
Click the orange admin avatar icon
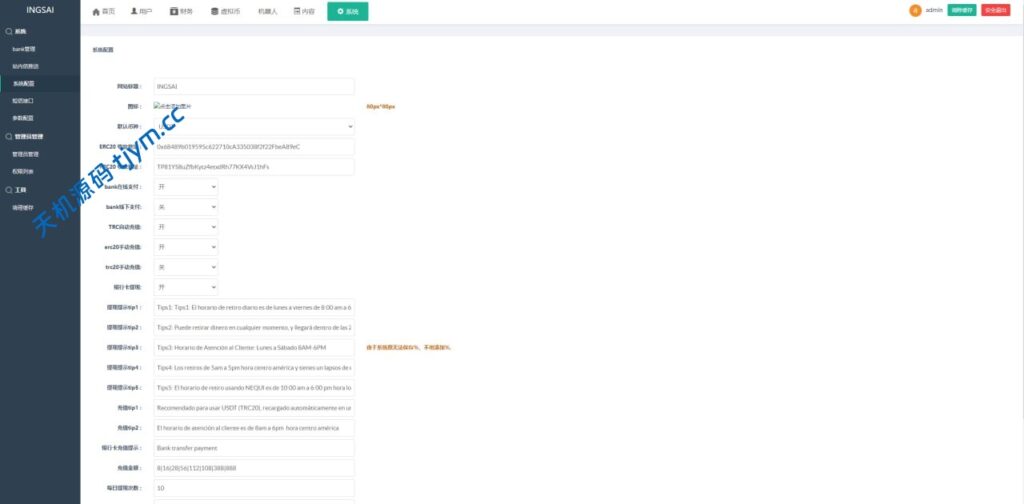[915, 10]
